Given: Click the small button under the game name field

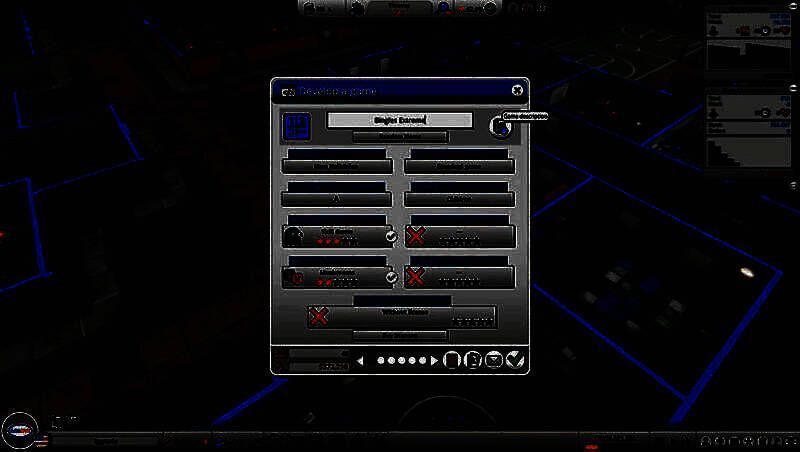Looking at the screenshot, I should coord(400,137).
